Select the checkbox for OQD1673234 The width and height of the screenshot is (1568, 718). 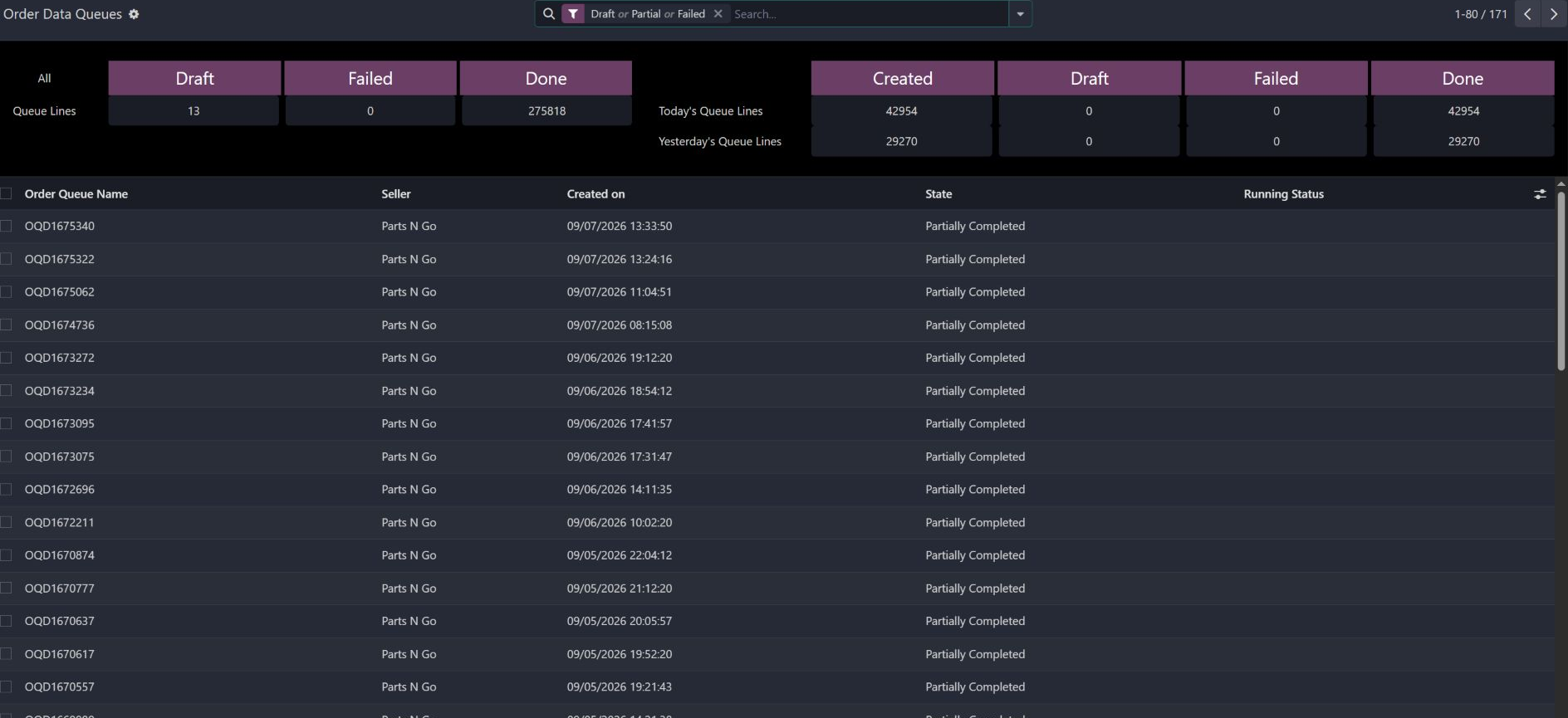click(x=7, y=390)
